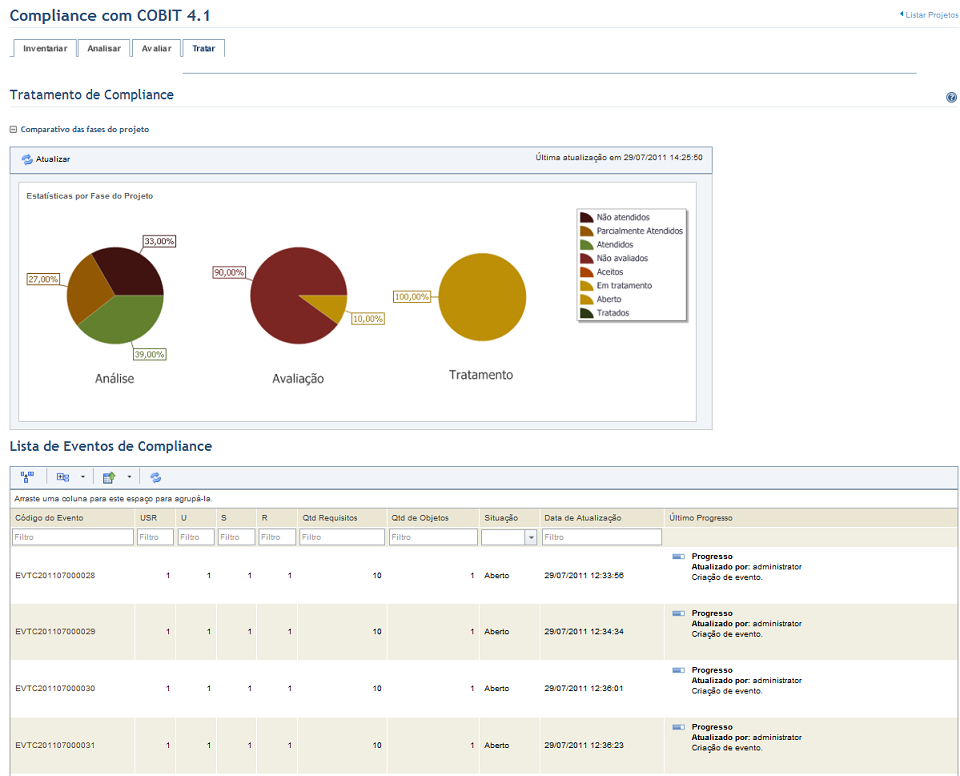Click the export table icon in events toolbar
Screen dimensions: 960x776
(x=109, y=477)
